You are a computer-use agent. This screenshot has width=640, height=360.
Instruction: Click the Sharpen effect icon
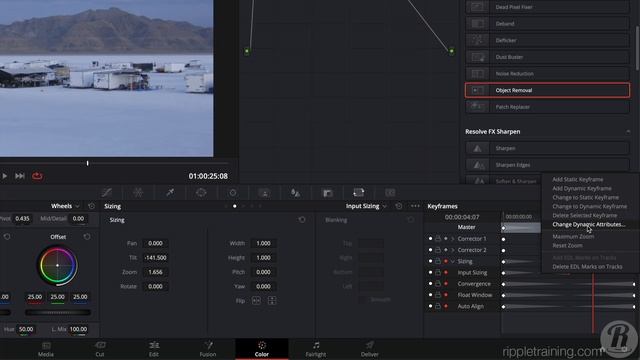tap(477, 148)
